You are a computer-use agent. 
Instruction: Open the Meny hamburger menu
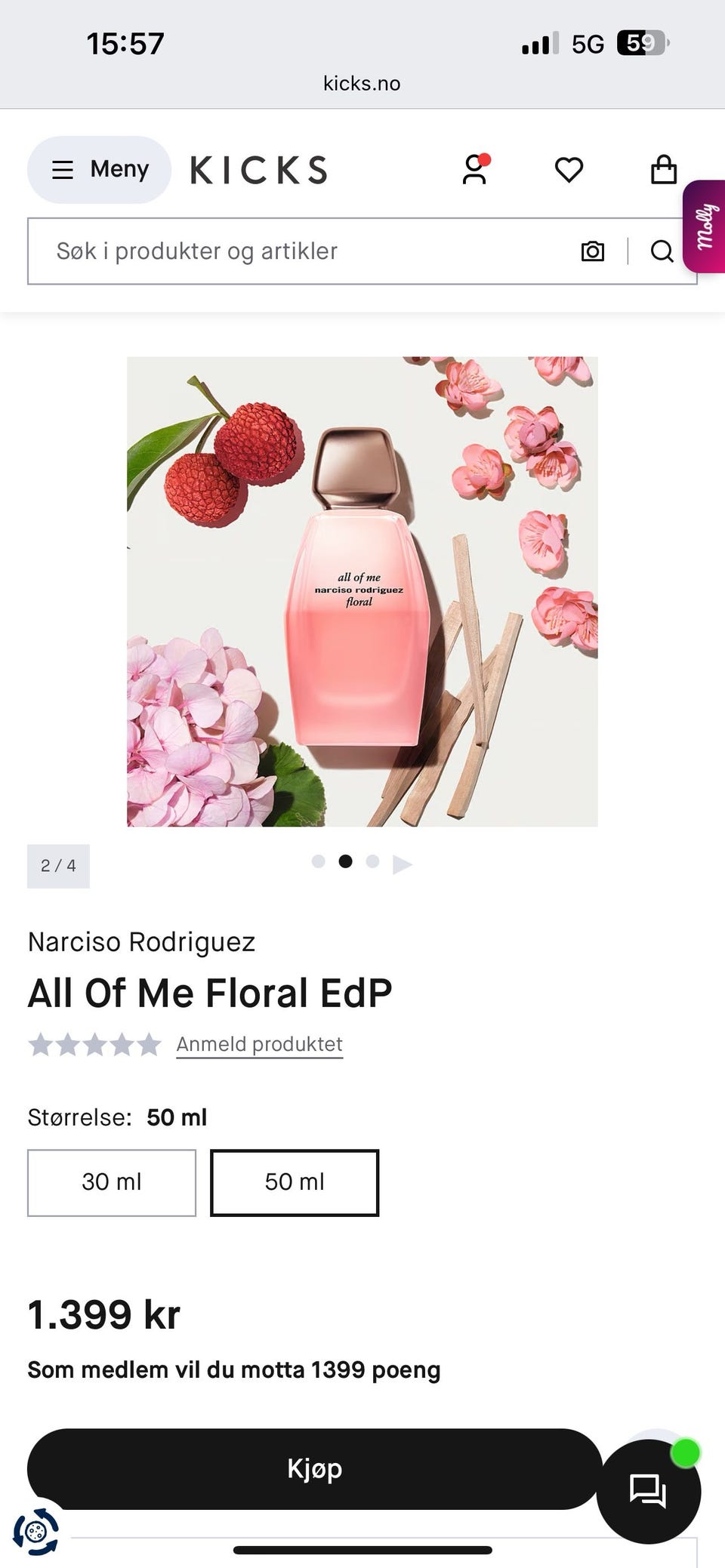99,169
